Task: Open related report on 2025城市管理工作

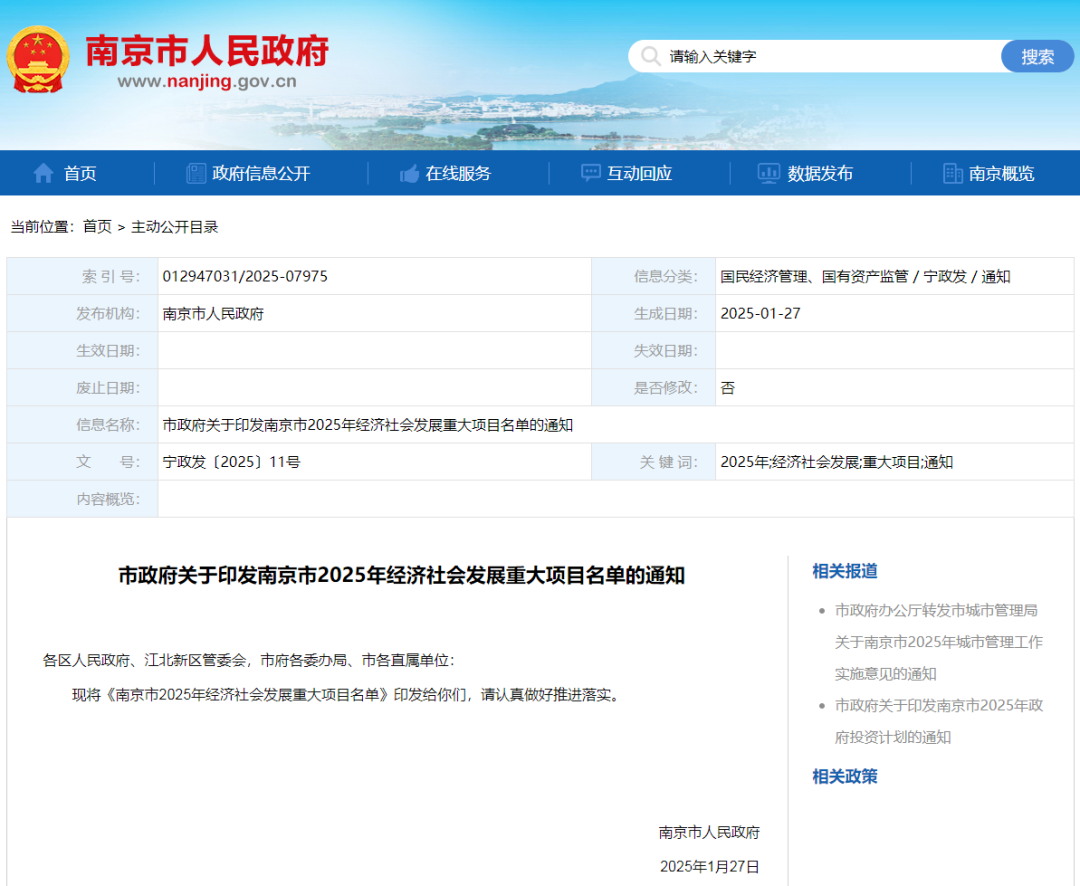Action: 938,641
